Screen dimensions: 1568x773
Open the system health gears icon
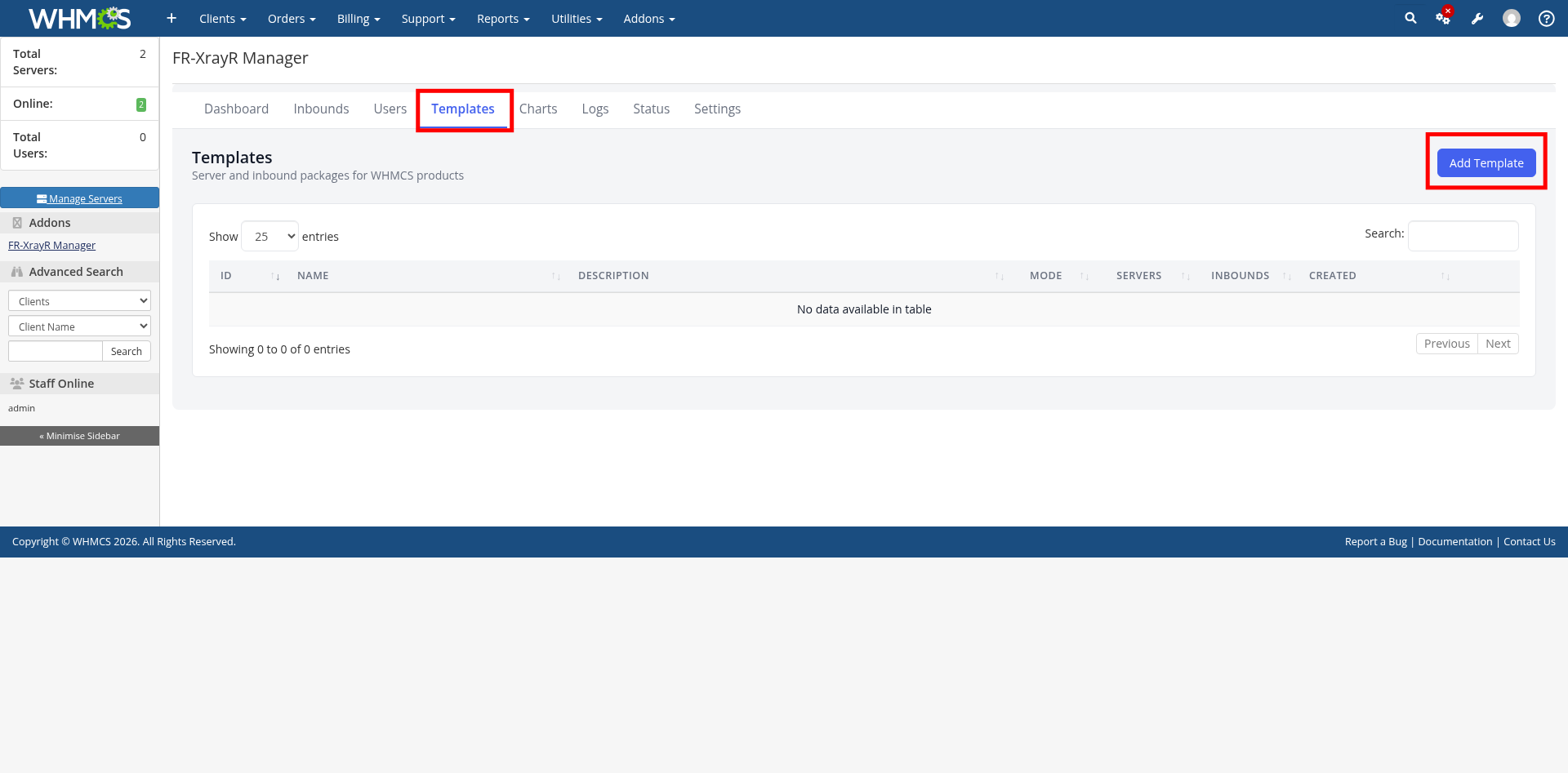pos(1443,18)
